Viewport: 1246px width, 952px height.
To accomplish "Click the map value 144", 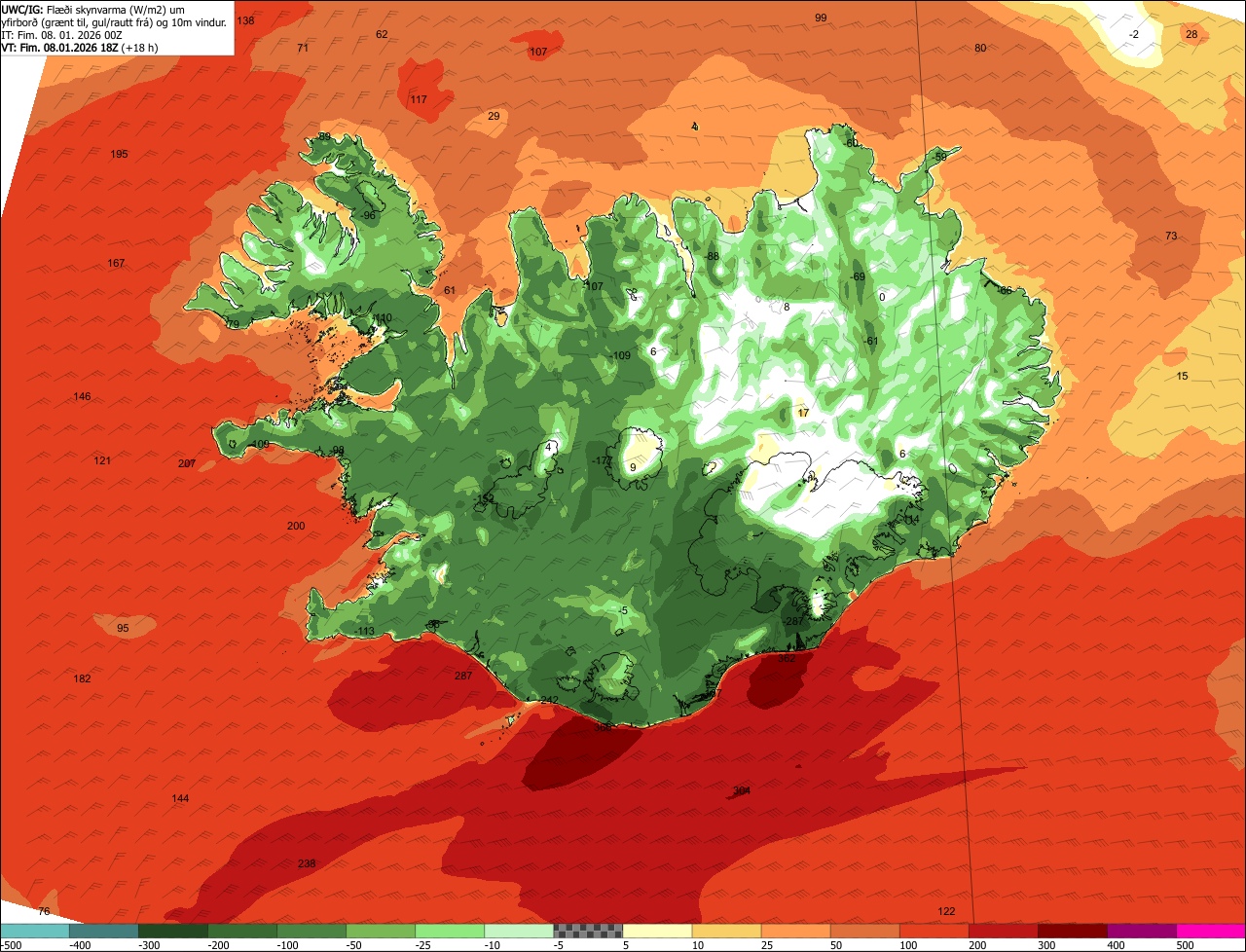I will click(180, 798).
